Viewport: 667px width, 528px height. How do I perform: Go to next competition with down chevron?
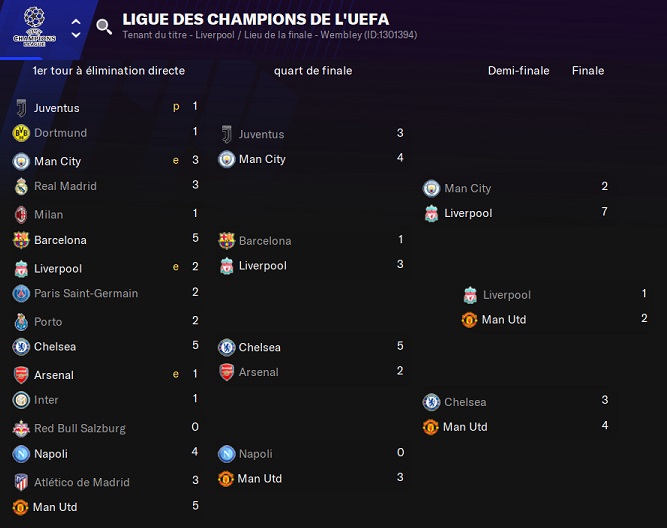tap(77, 35)
